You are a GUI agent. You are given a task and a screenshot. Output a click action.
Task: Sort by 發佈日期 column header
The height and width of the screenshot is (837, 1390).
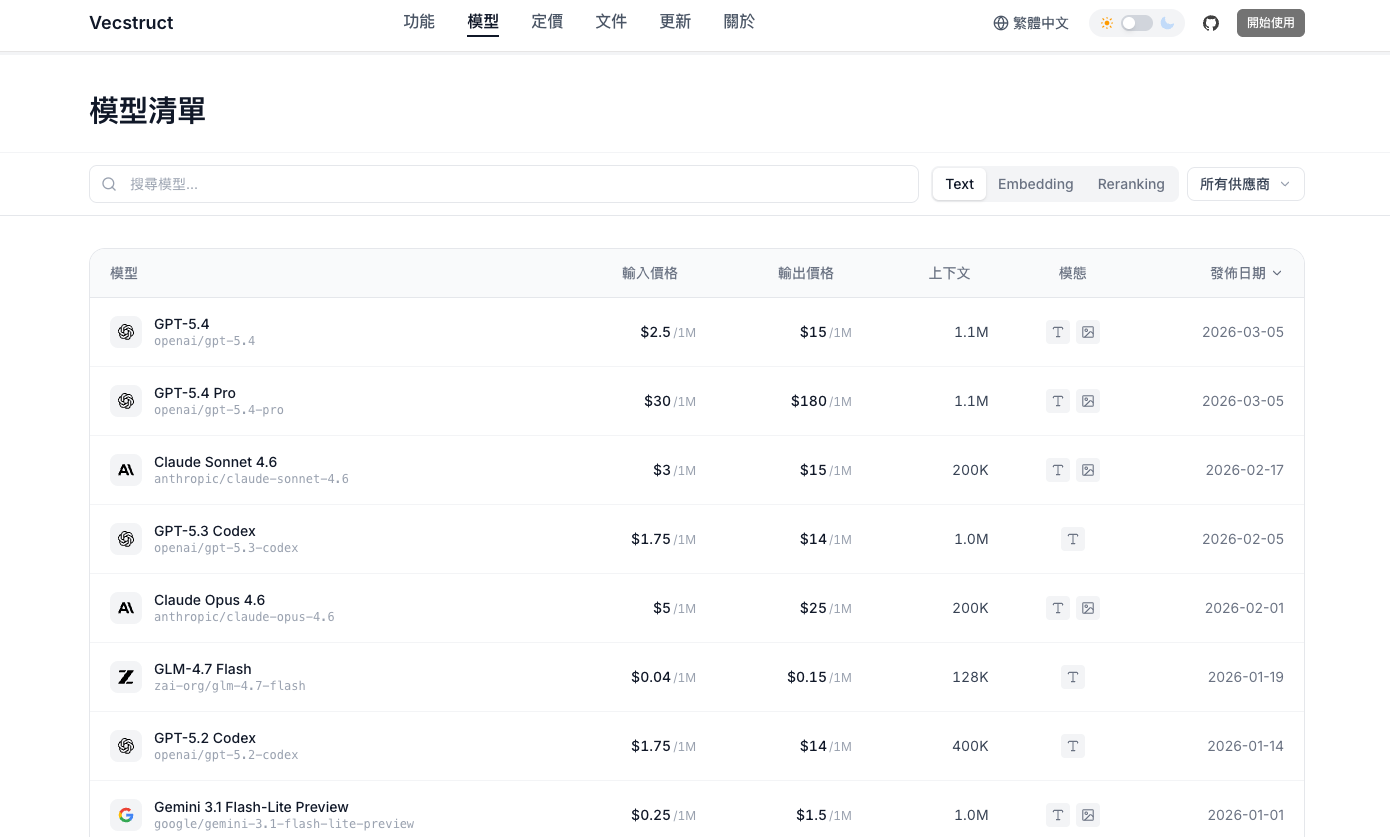click(x=1246, y=273)
